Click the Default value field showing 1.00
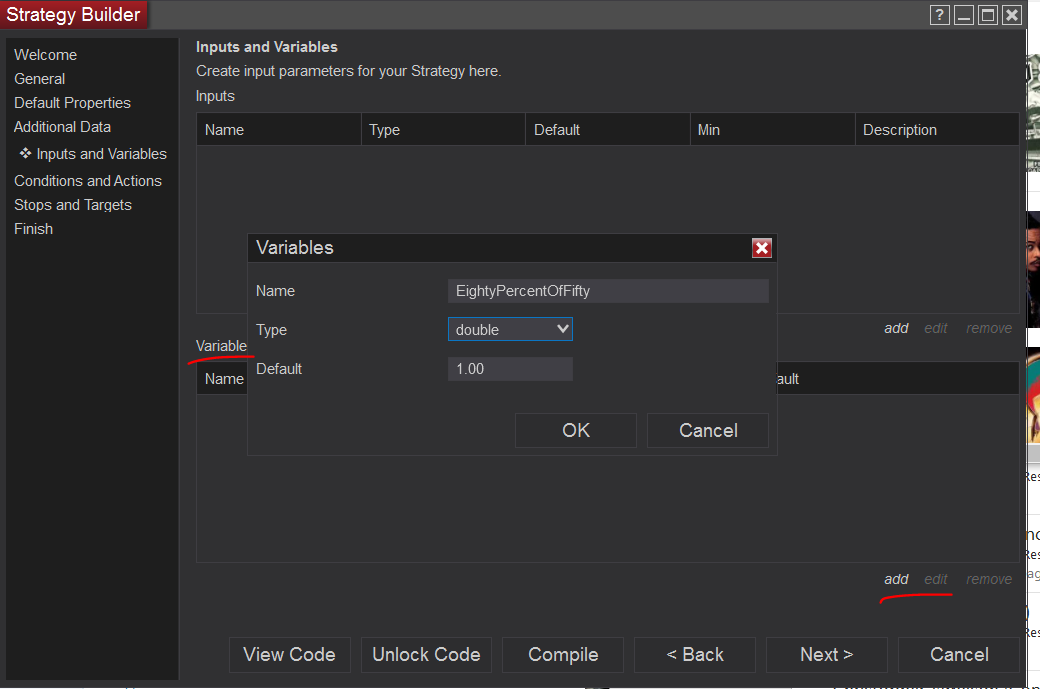 click(510, 369)
